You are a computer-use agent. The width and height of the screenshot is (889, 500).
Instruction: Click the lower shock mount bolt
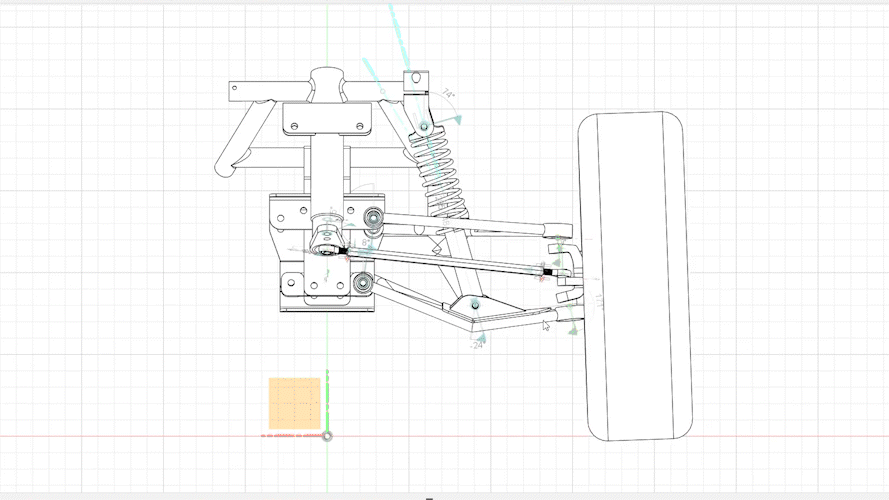[476, 303]
